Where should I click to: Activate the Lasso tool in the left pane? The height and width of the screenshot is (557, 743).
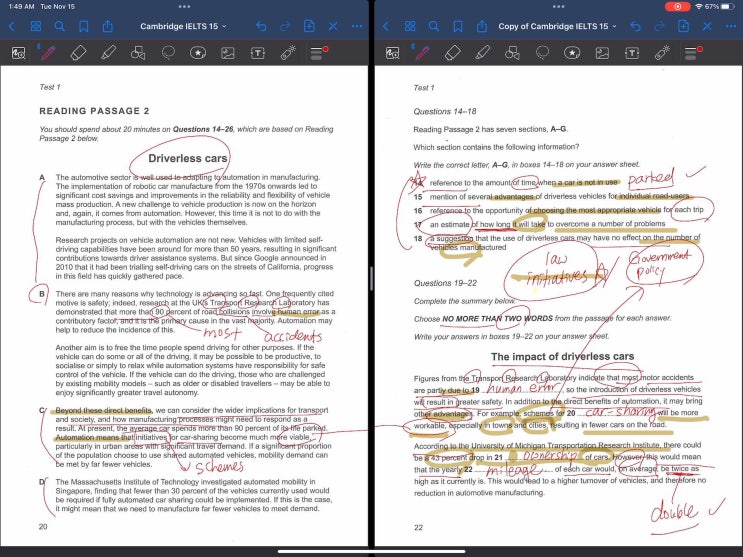tap(168, 52)
